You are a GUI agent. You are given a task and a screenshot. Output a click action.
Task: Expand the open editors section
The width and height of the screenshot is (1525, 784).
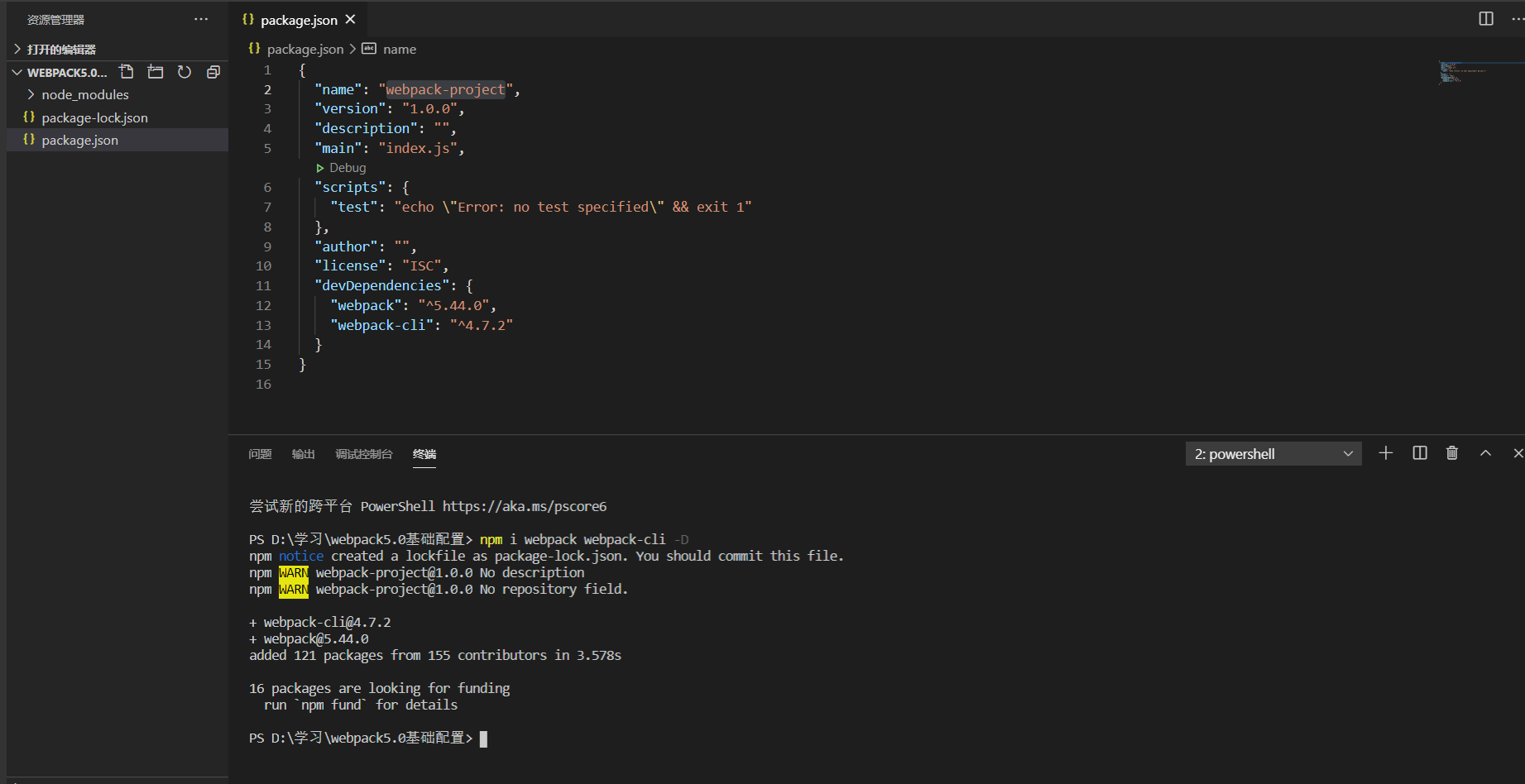pos(117,50)
